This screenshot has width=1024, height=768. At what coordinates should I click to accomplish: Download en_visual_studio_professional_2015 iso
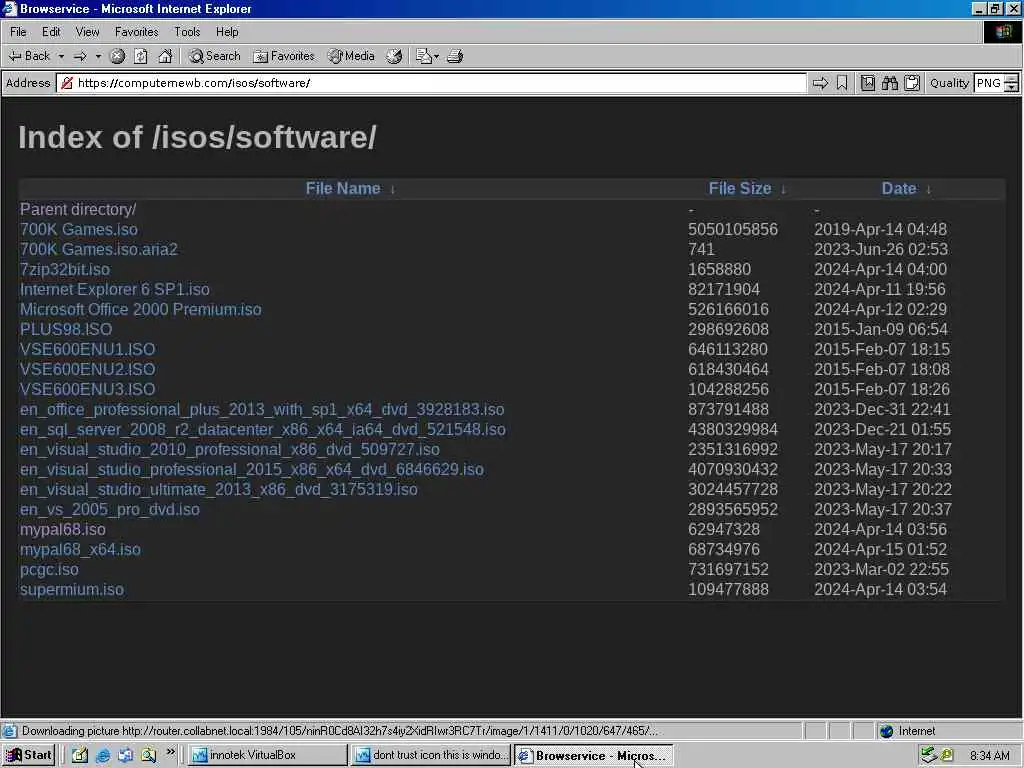251,470
